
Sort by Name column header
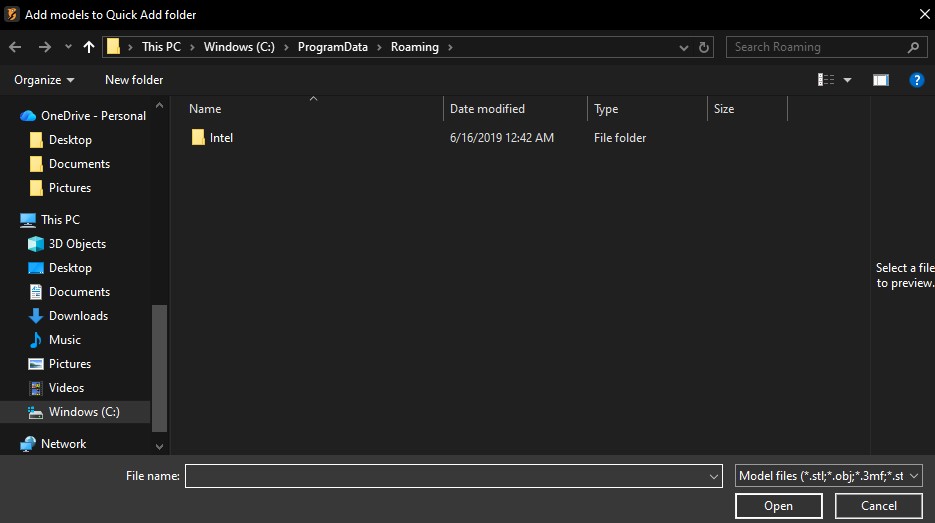(205, 109)
